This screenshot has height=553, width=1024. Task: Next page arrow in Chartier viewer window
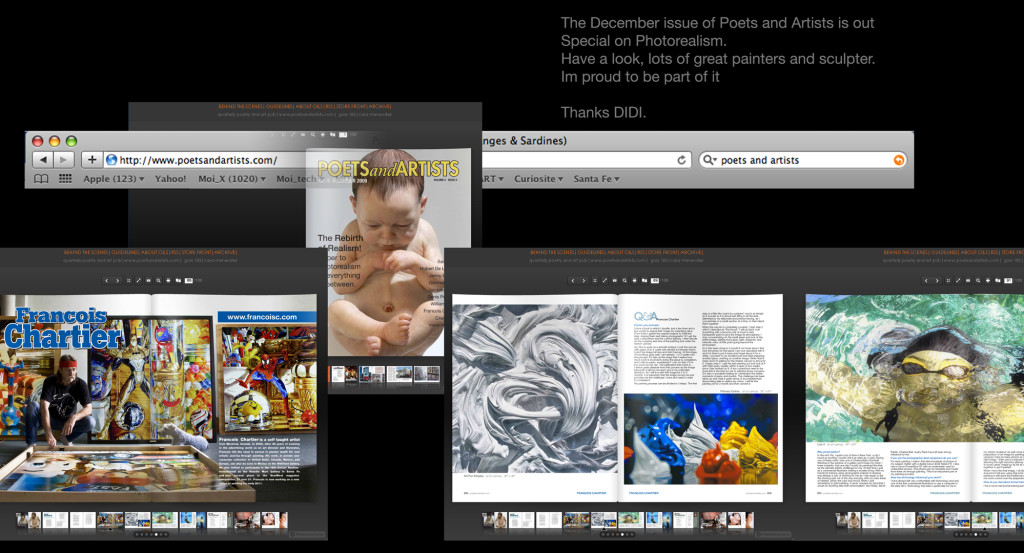(x=118, y=281)
